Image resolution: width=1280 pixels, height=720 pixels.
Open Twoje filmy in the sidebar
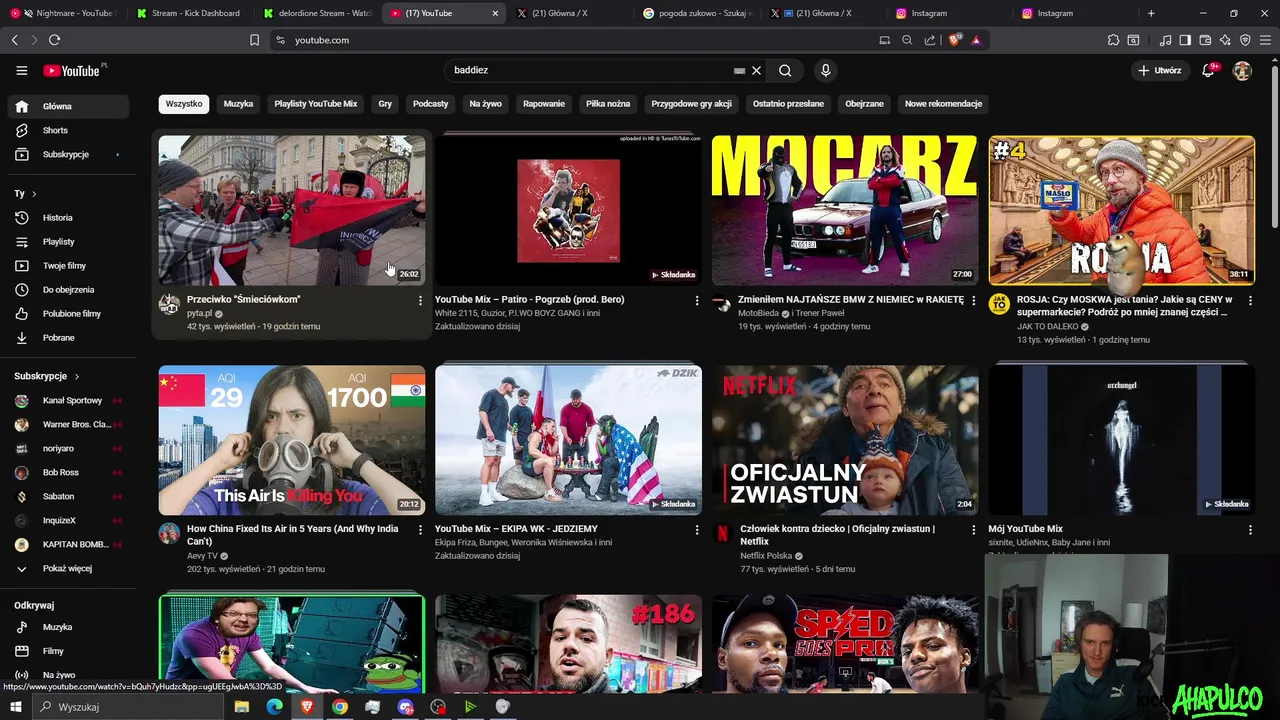[x=68, y=265]
